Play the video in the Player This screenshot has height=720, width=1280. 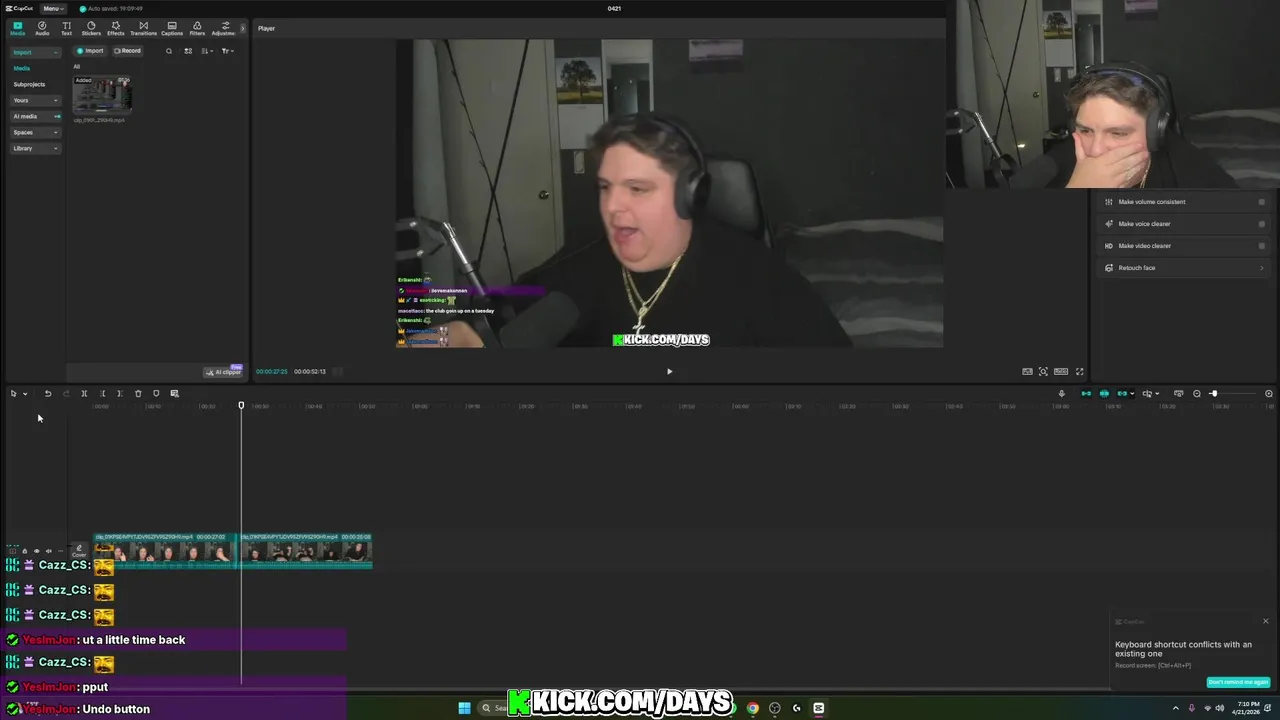pyautogui.click(x=669, y=371)
